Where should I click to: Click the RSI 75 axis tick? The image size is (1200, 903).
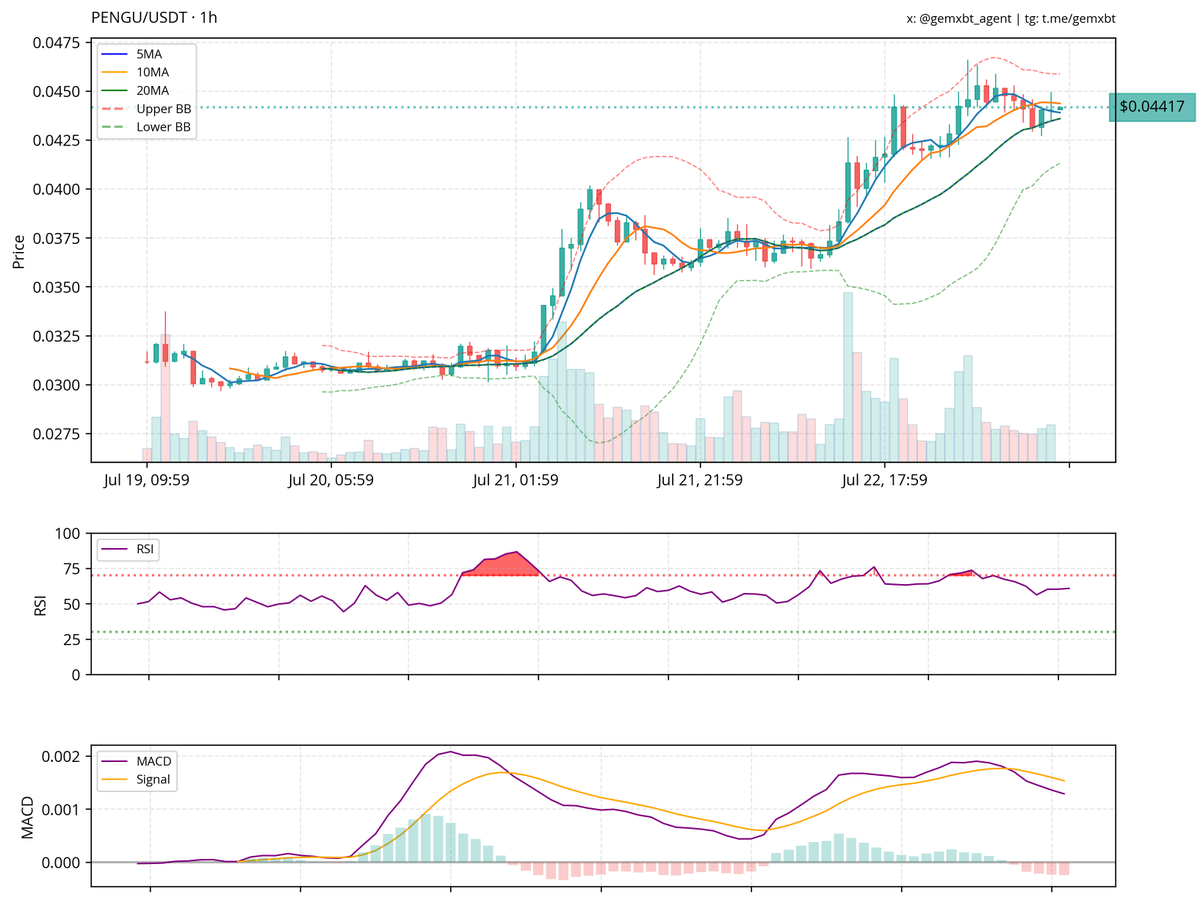pos(74,569)
